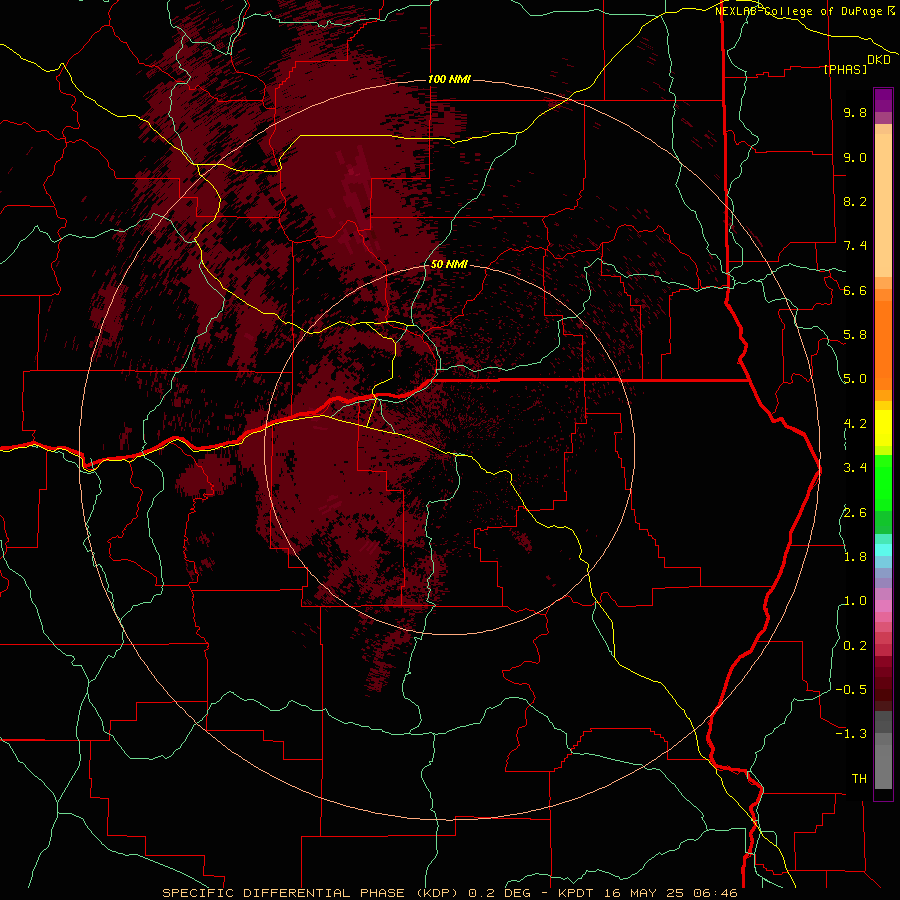Click the DKD label above the color scale
Screen dimensions: 900x900
click(879, 60)
